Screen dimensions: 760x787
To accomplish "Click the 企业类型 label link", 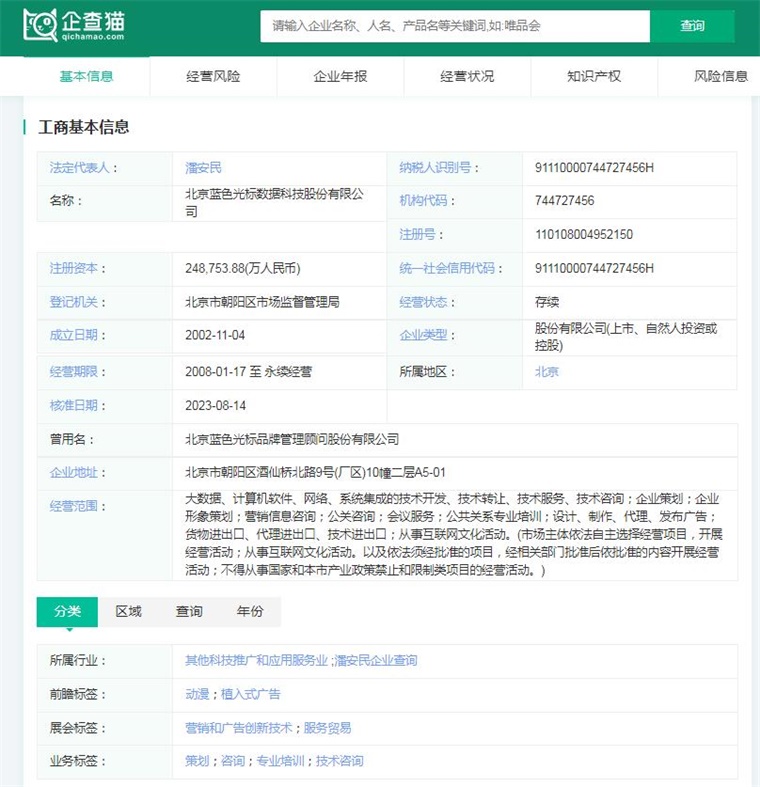I will click(423, 335).
